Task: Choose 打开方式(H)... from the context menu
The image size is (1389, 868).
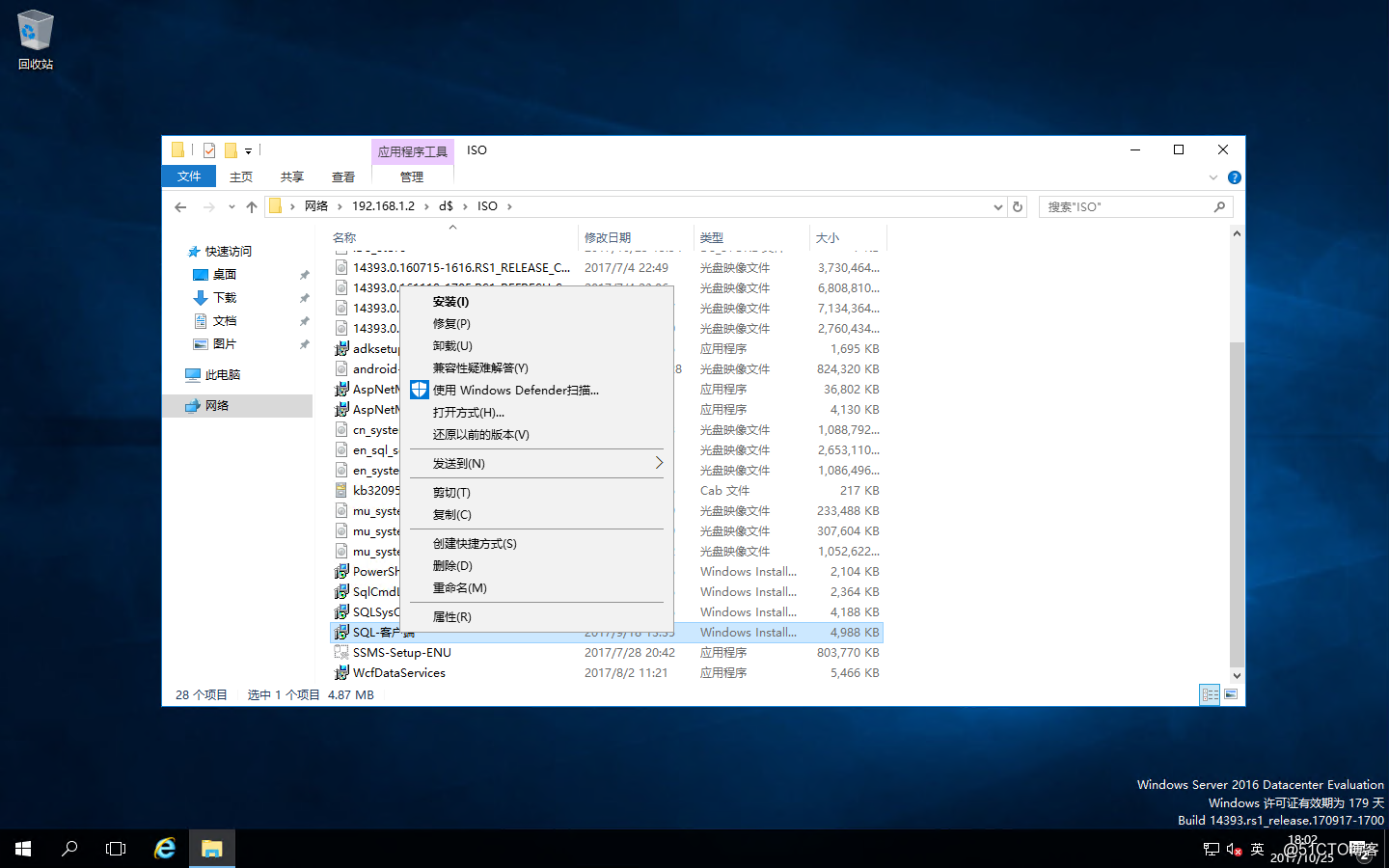Action: pyautogui.click(x=536, y=413)
